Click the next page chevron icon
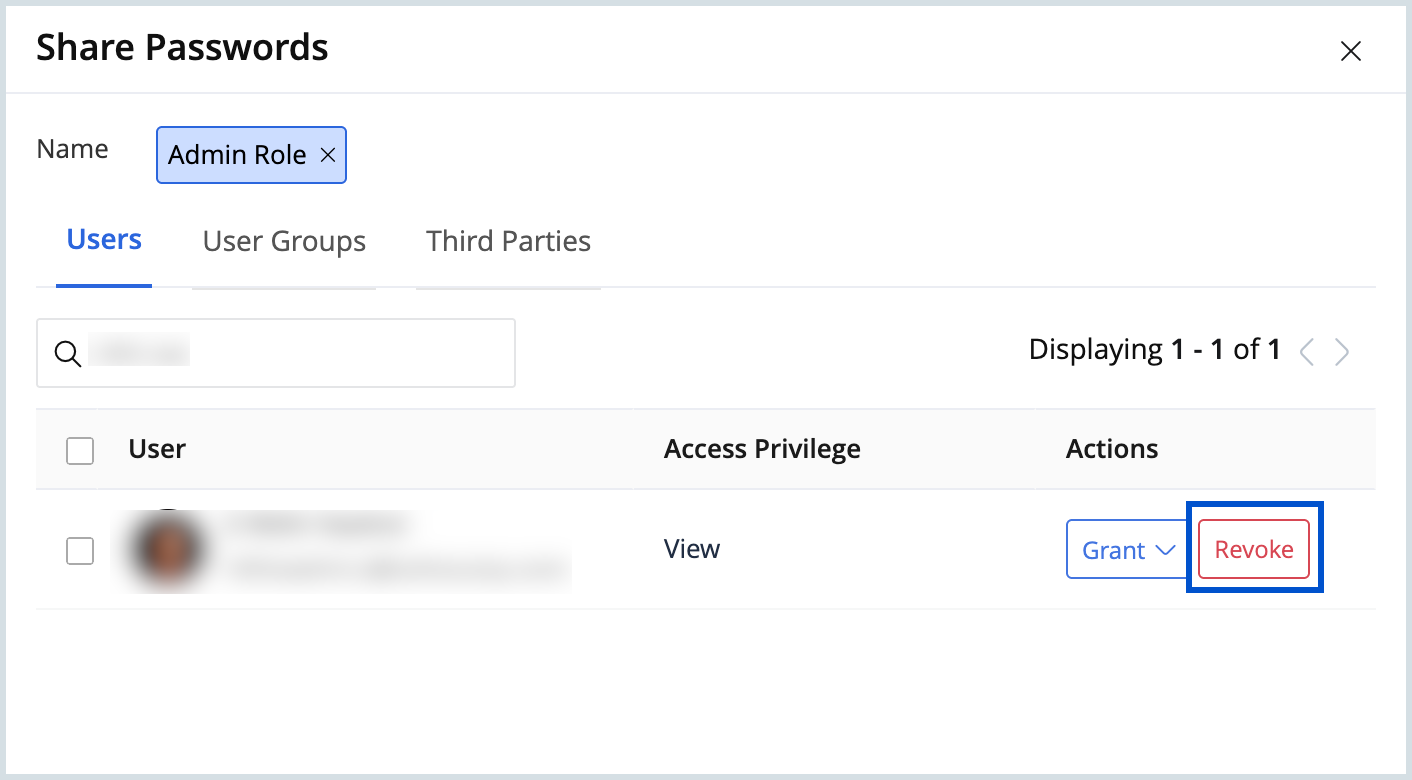 tap(1342, 351)
